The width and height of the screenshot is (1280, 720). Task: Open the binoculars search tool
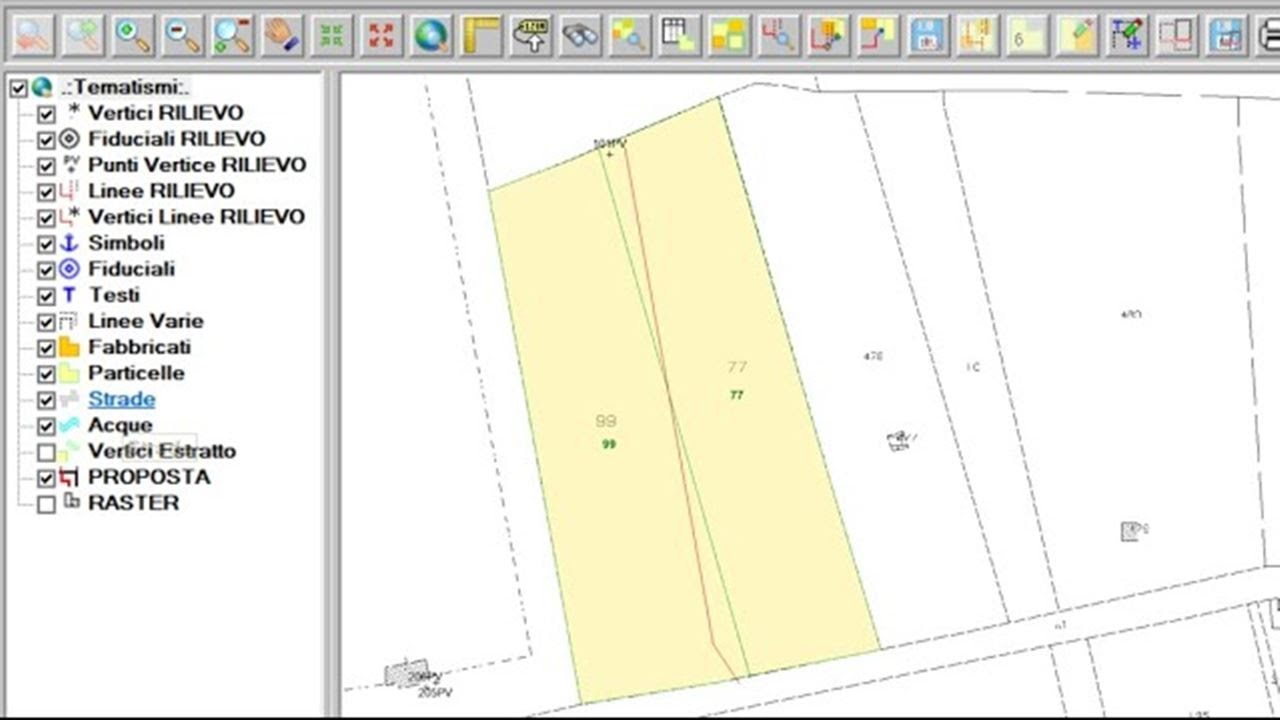point(580,36)
